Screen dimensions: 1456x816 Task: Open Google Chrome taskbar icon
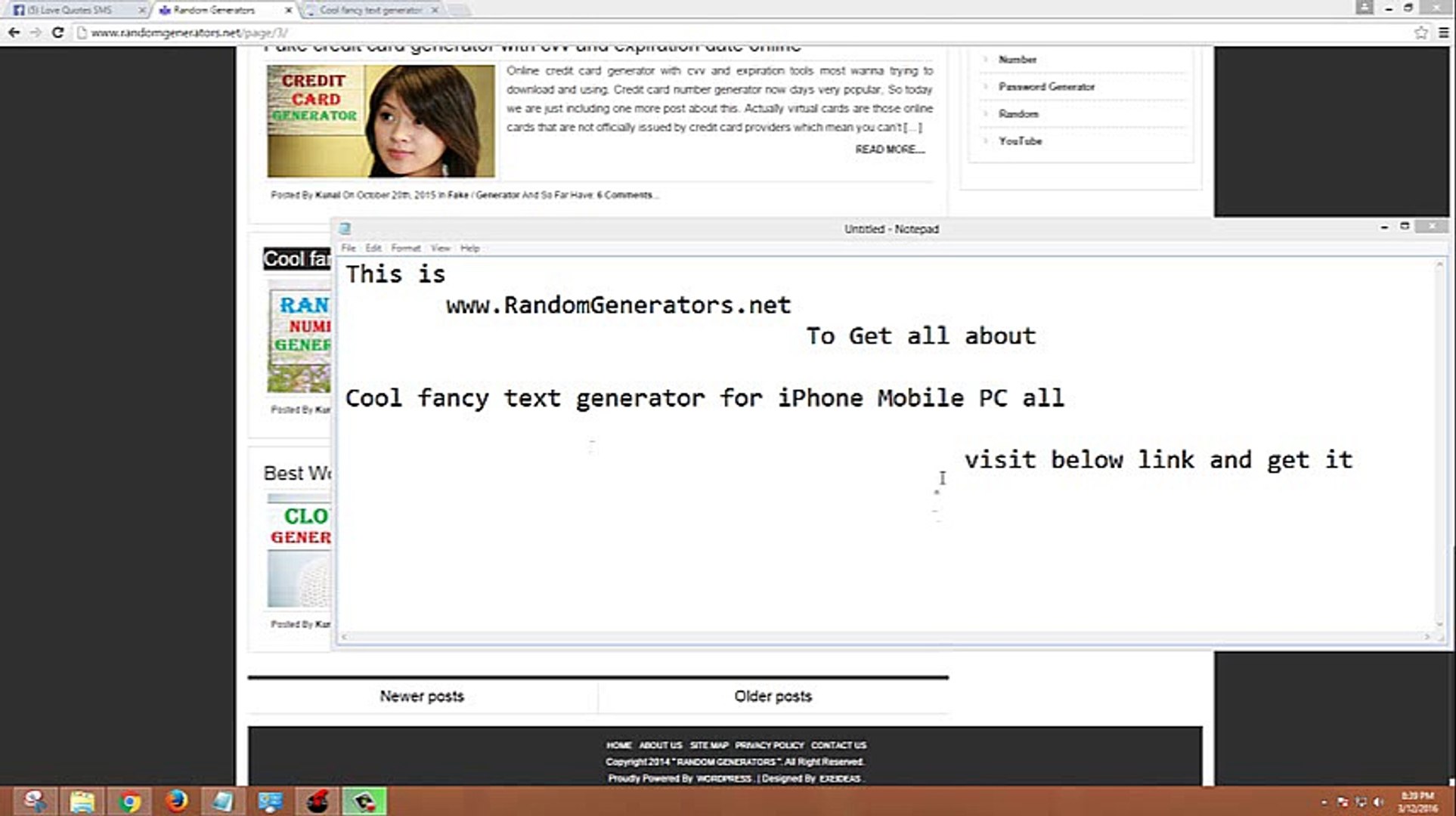coord(129,801)
